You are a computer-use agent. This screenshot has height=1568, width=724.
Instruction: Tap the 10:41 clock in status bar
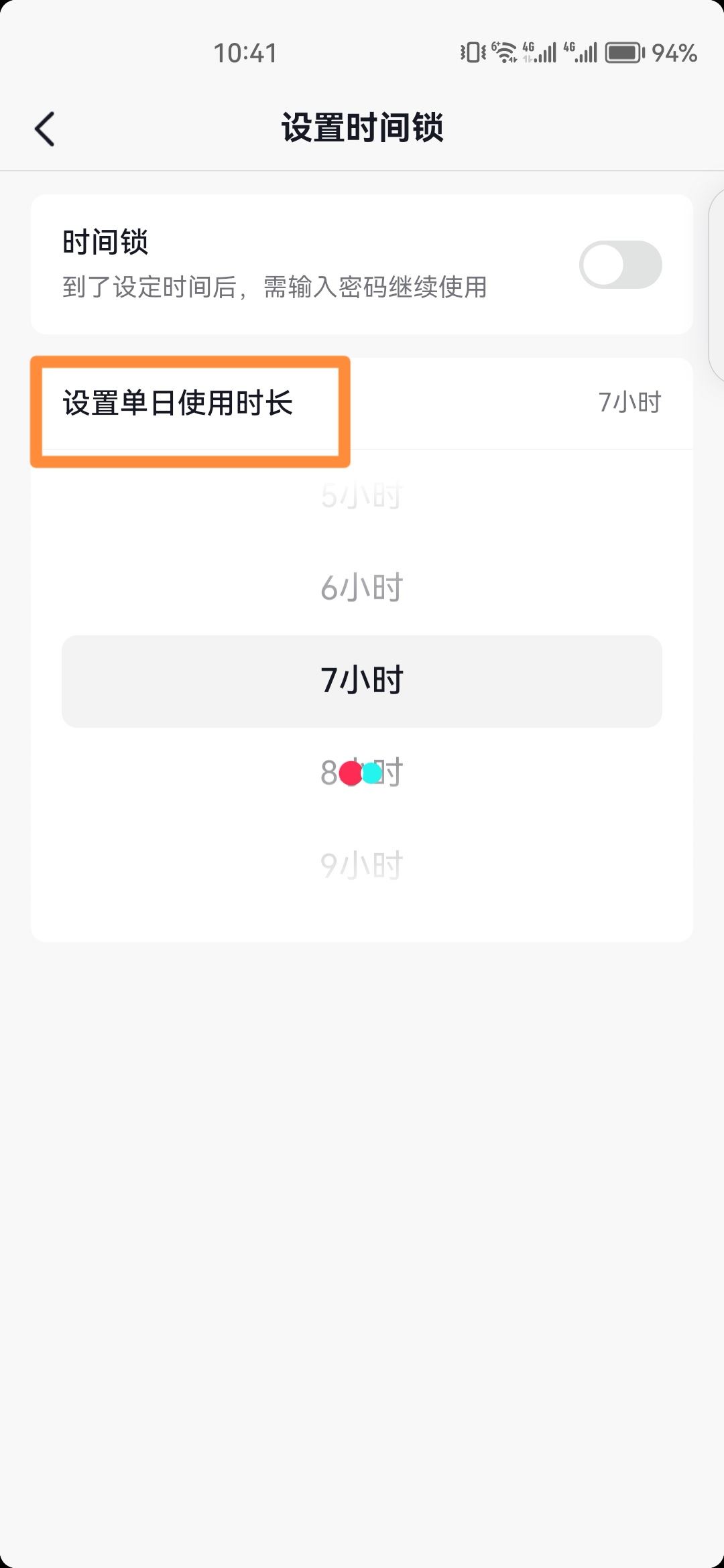(x=245, y=53)
